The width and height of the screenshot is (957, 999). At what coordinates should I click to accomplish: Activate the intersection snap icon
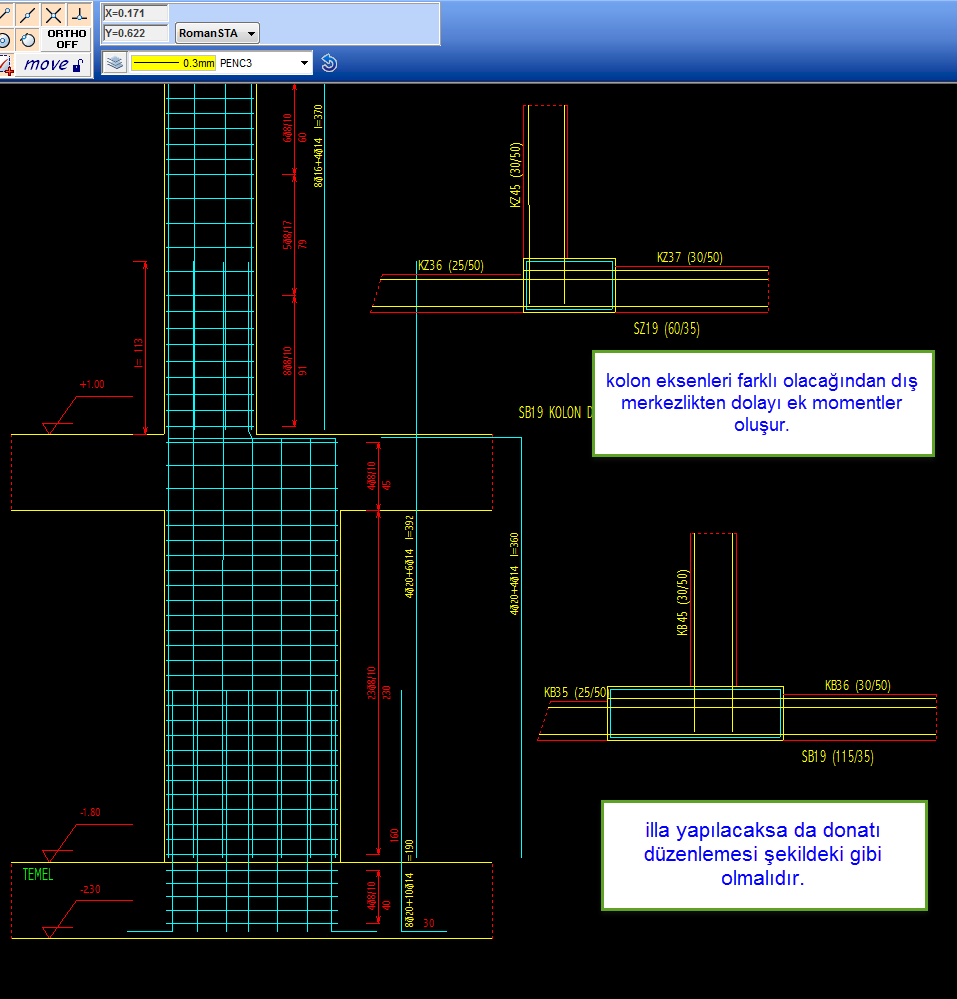click(x=53, y=14)
